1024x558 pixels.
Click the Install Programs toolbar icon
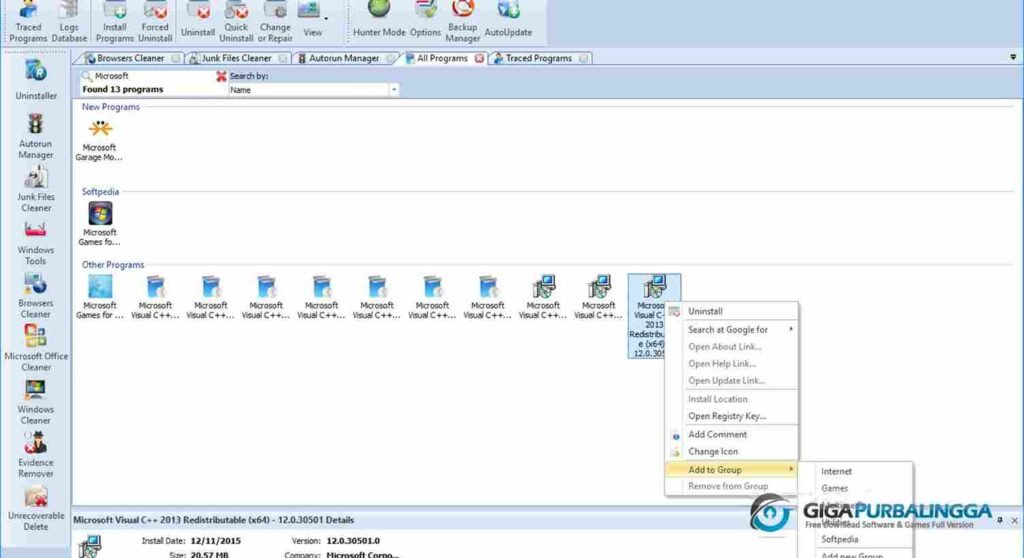[114, 22]
